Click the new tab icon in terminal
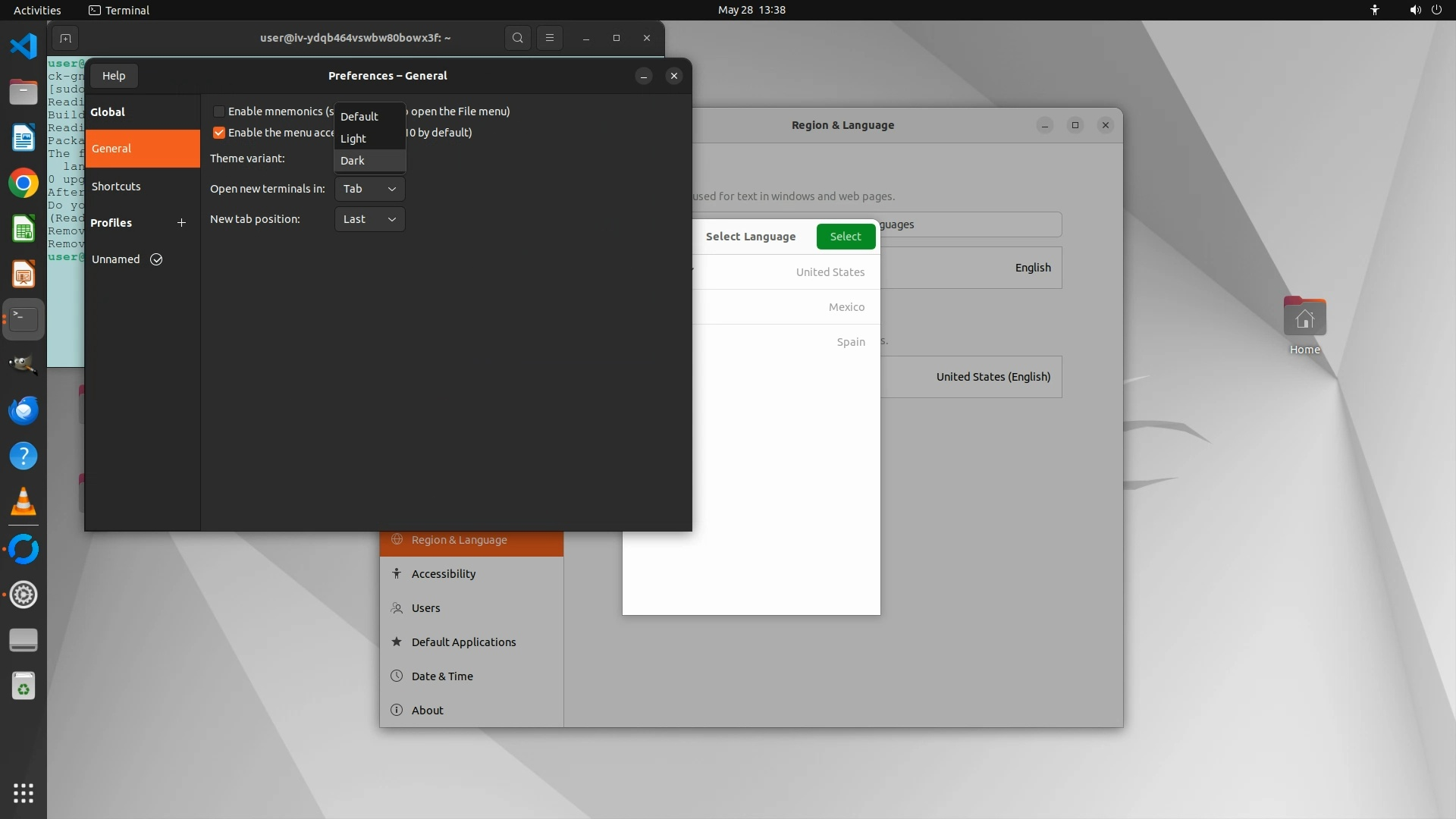Image resolution: width=1456 pixels, height=819 pixels. coord(65,38)
